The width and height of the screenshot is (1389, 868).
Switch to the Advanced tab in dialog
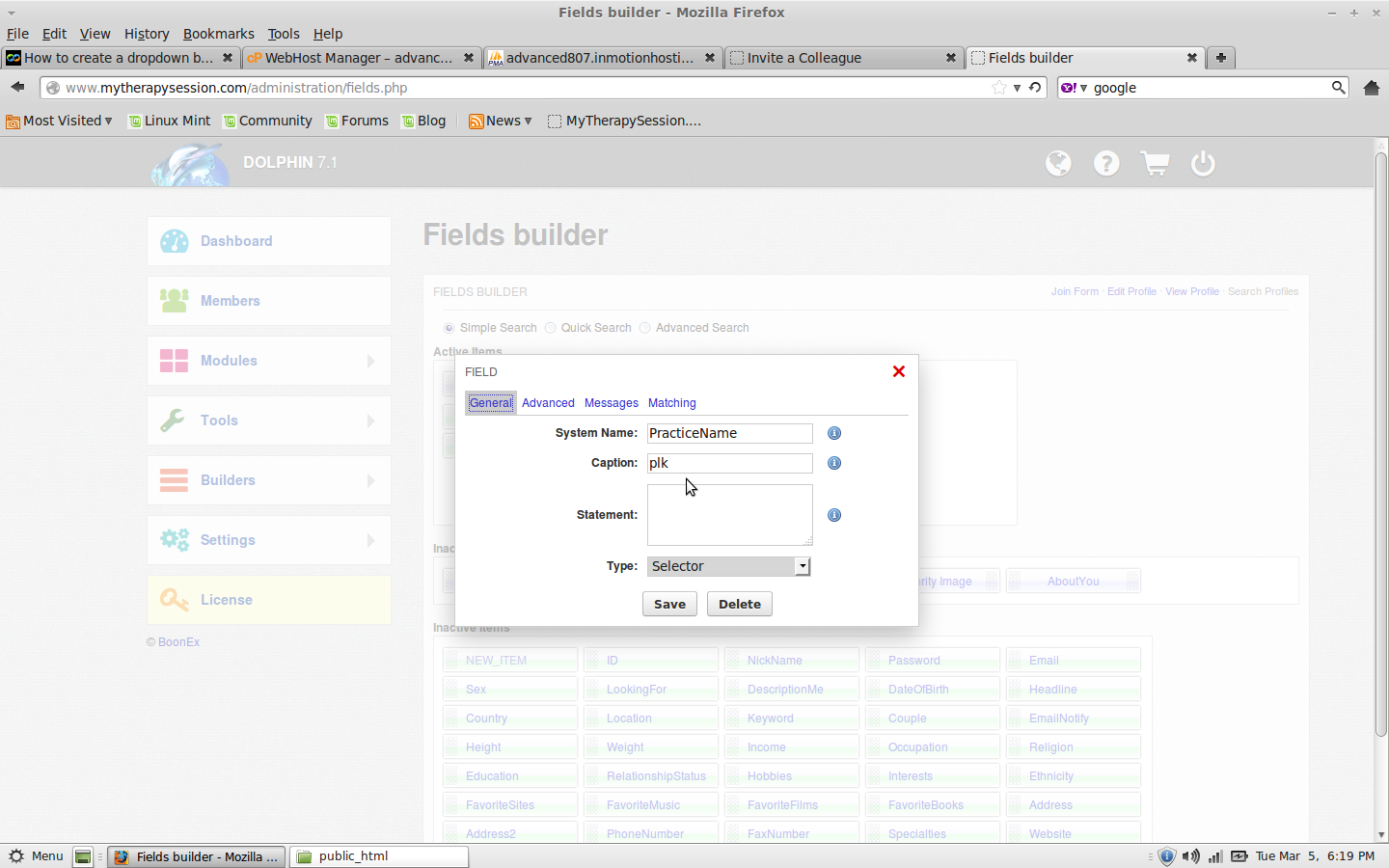coord(548,403)
